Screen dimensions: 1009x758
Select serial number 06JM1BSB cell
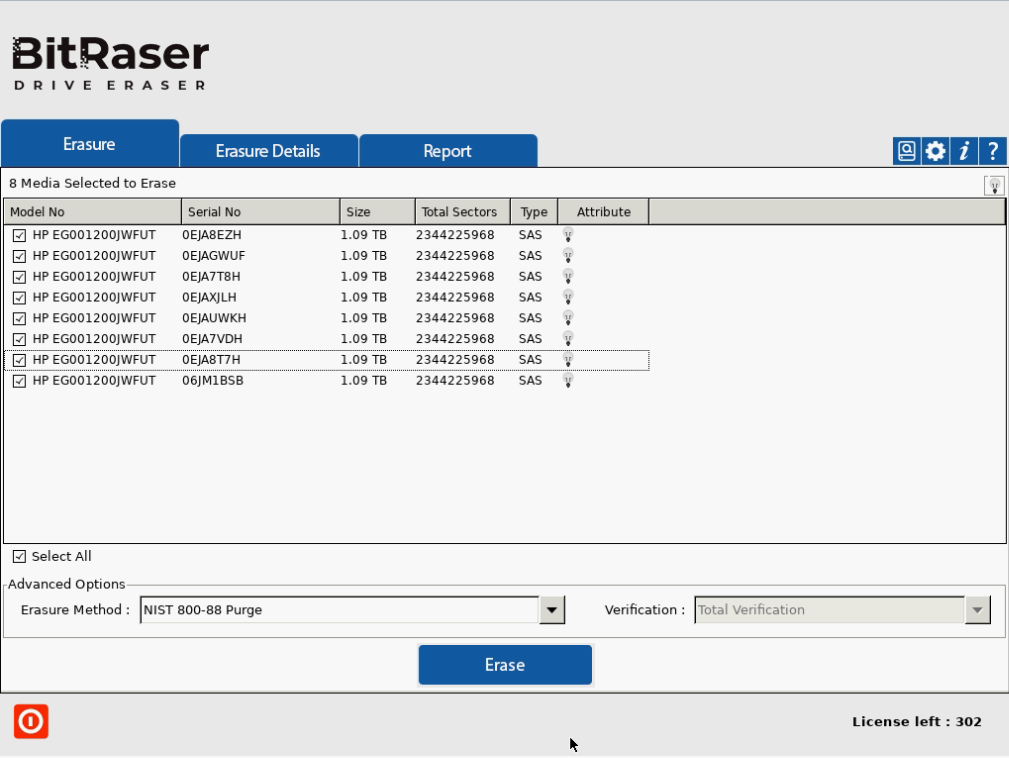pos(213,380)
